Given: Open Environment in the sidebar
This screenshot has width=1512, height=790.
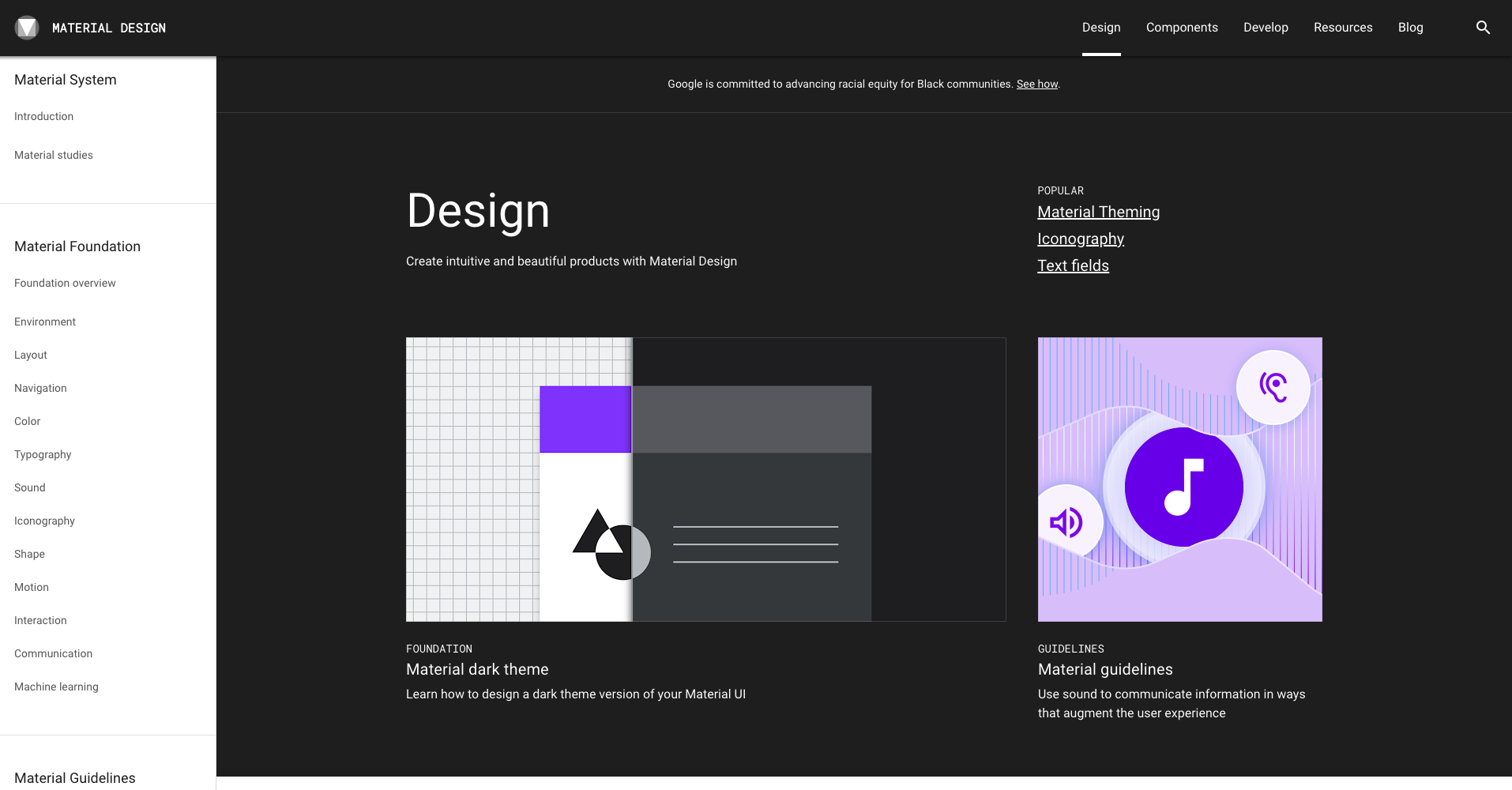Looking at the screenshot, I should [45, 322].
